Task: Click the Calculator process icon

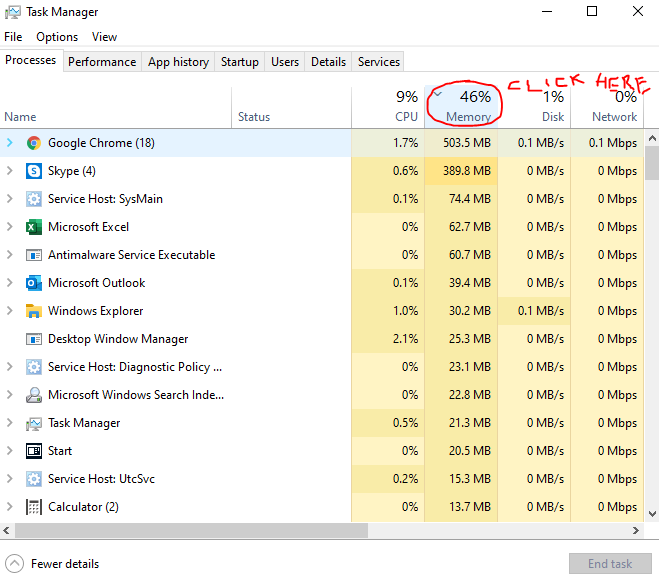Action: coord(34,507)
